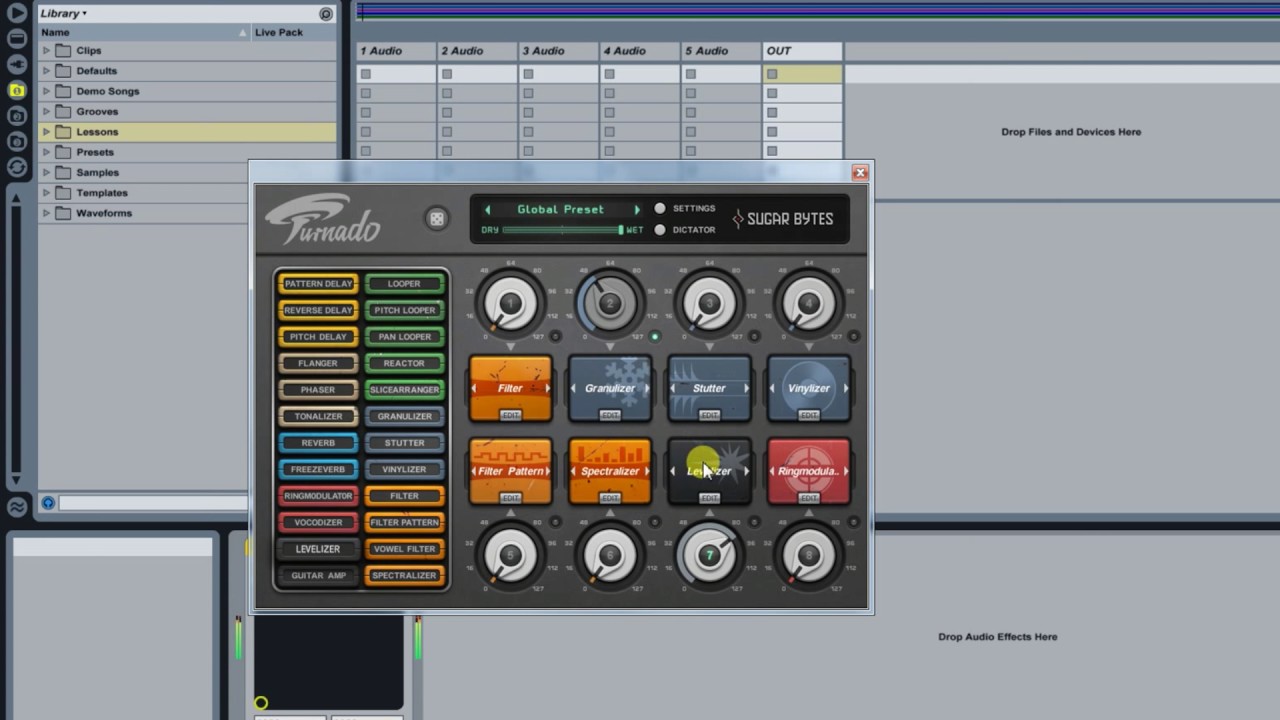The image size is (1280, 720).
Task: Select the orange Spectralizer slot tile
Action: [x=610, y=471]
